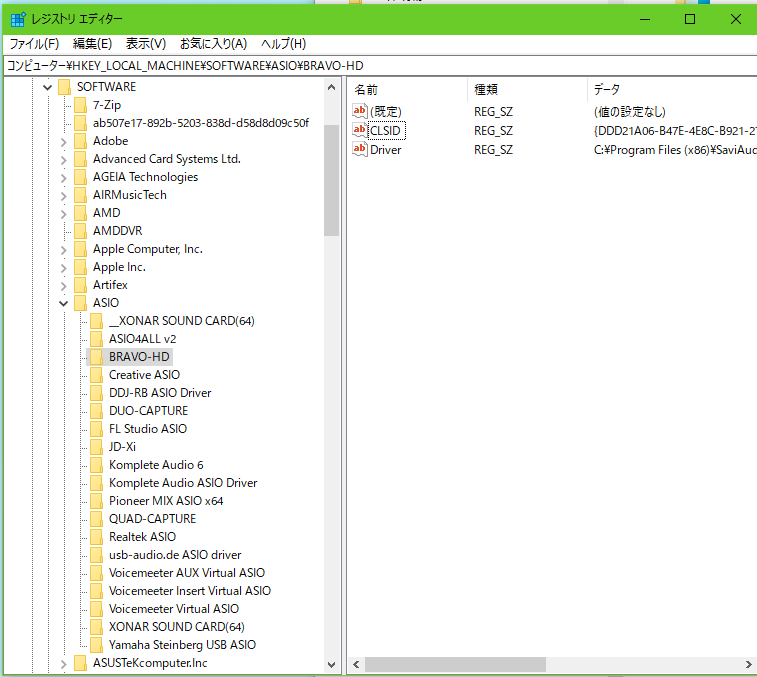This screenshot has height=677, width=757.
Task: Expand the AMD key
Action: (63, 214)
